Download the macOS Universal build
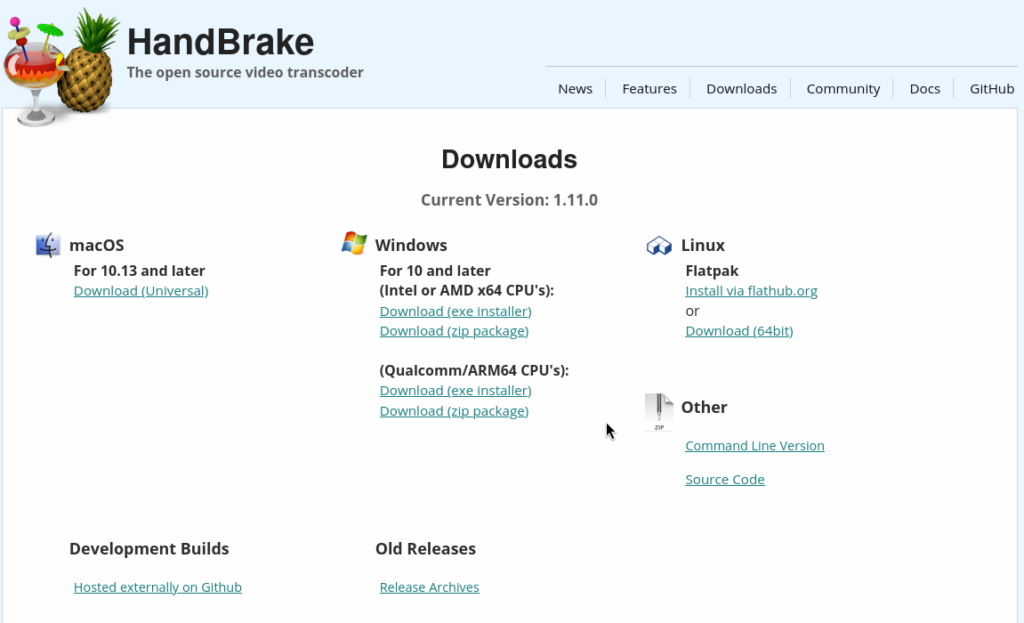Viewport: 1024px width, 623px height. point(140,290)
